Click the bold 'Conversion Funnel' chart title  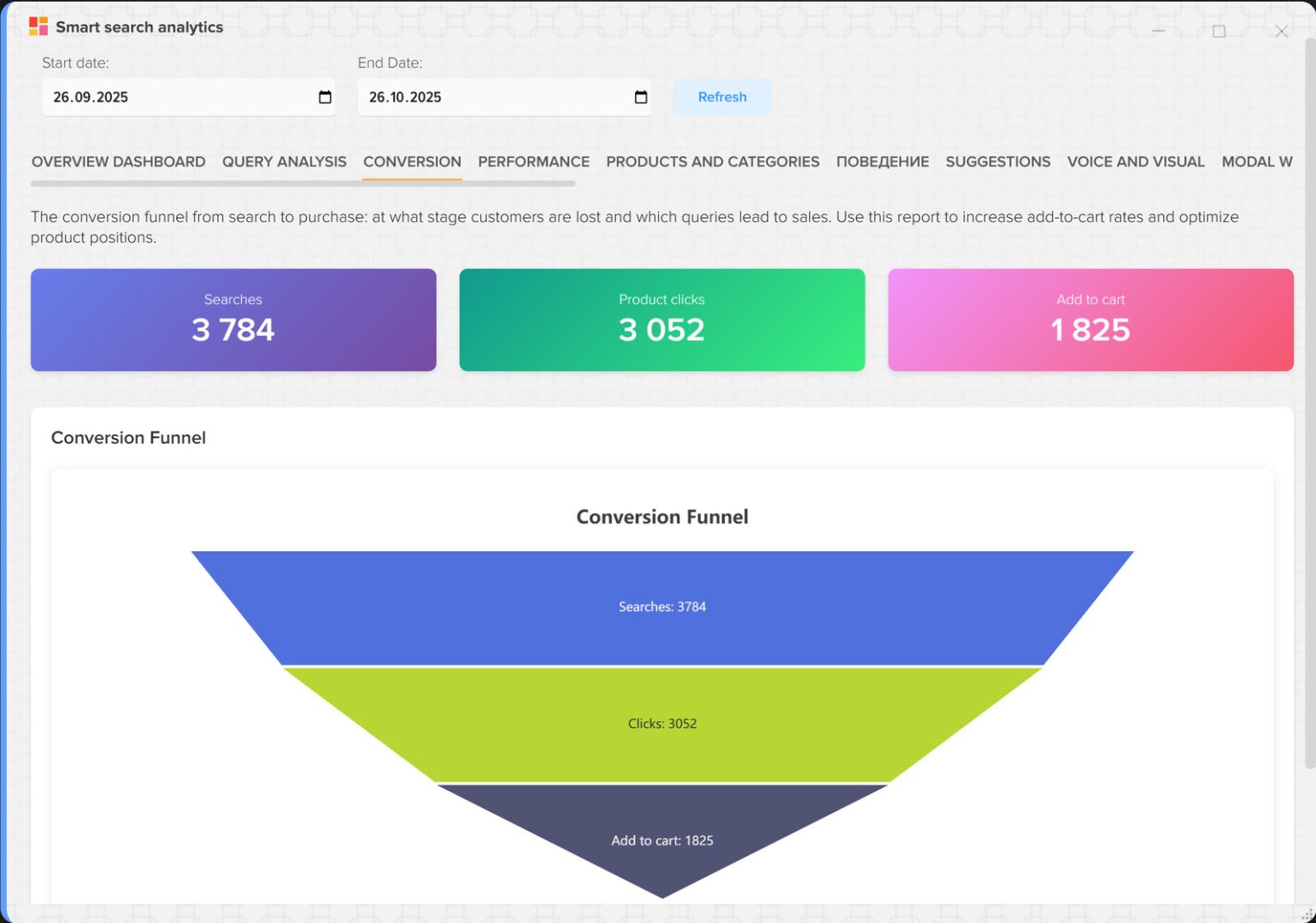[x=662, y=517]
